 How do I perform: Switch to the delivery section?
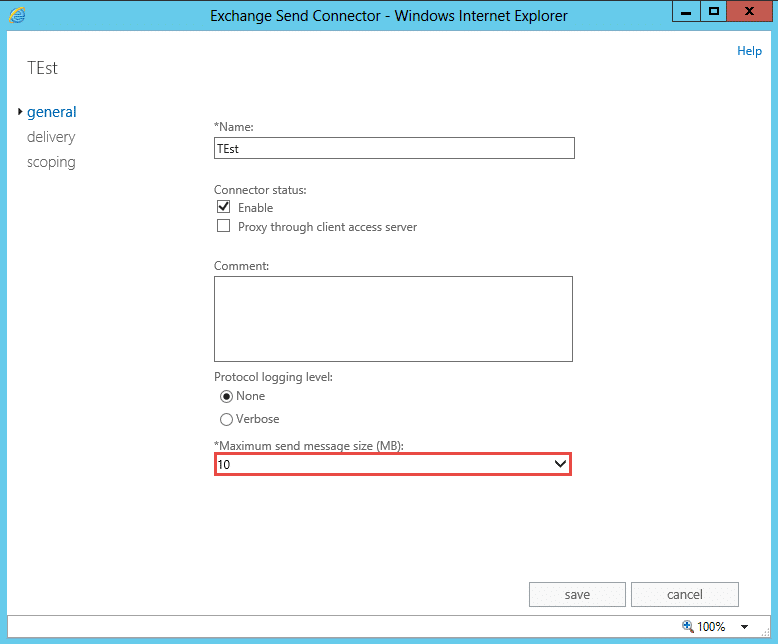tap(51, 137)
